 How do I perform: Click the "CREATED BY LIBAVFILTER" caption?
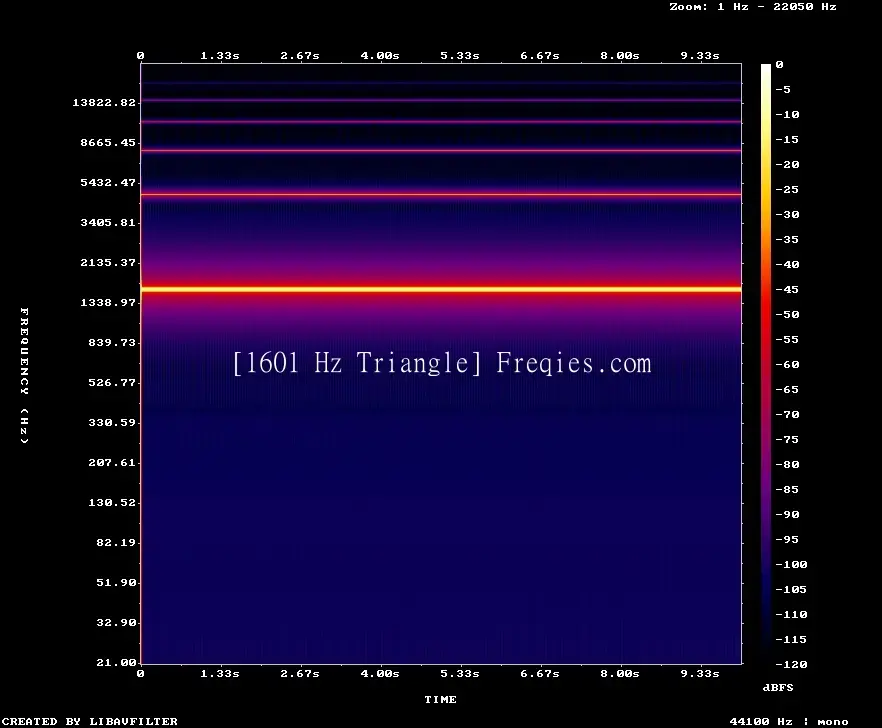coord(89,721)
